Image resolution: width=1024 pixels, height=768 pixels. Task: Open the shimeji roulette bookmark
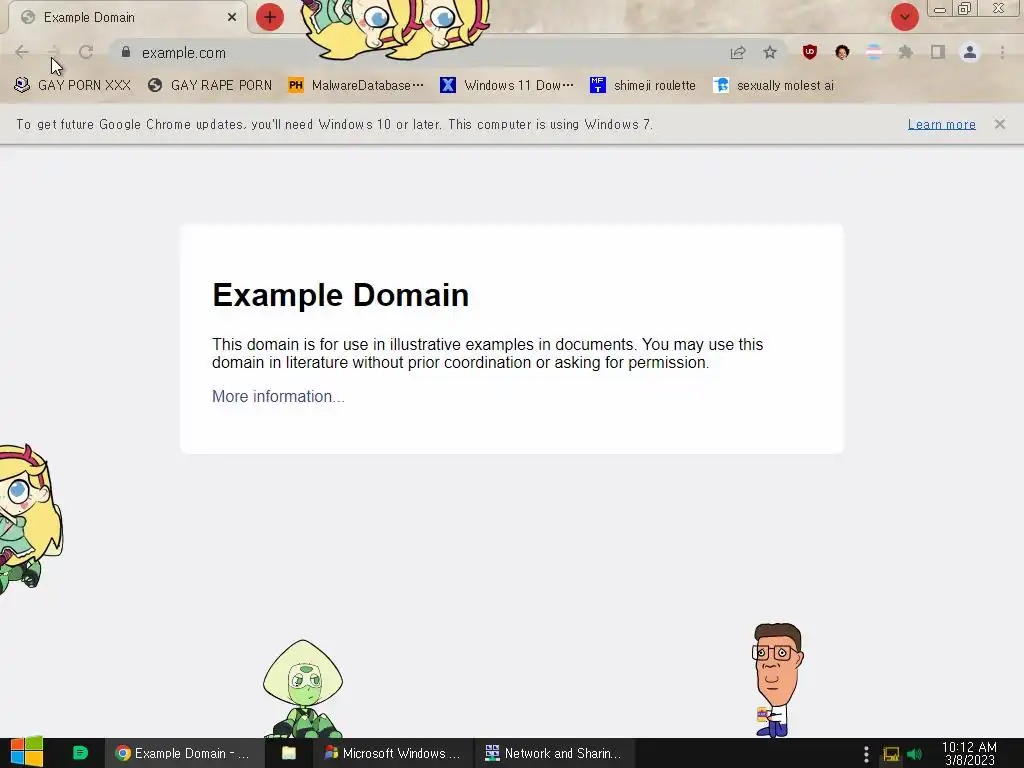[643, 85]
